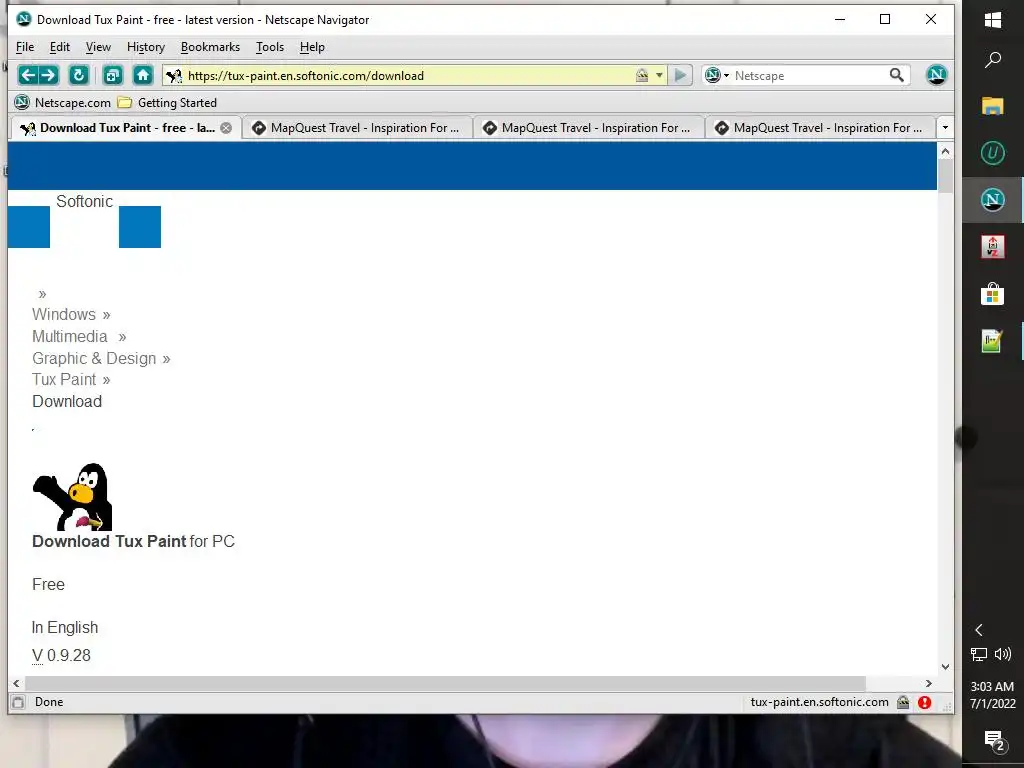Show hidden system tray icons chevron
This screenshot has width=1024, height=768.
(978, 630)
